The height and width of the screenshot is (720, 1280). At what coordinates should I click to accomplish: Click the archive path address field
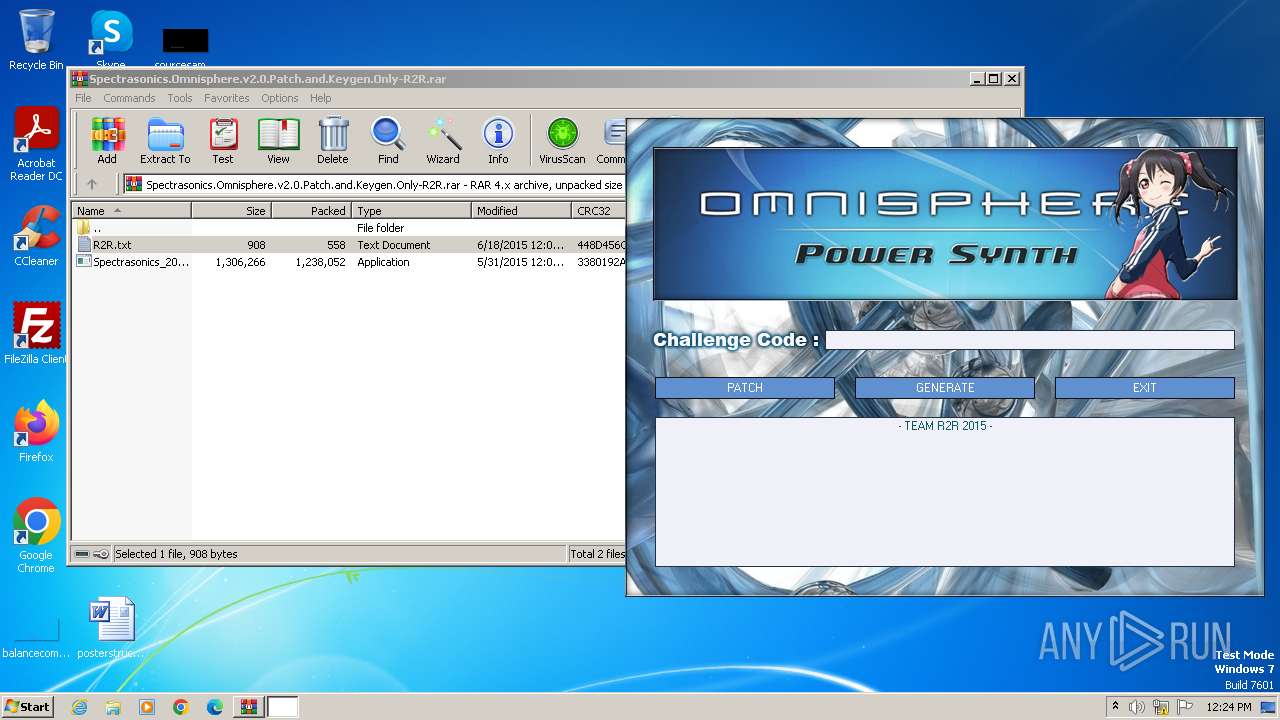click(x=375, y=184)
